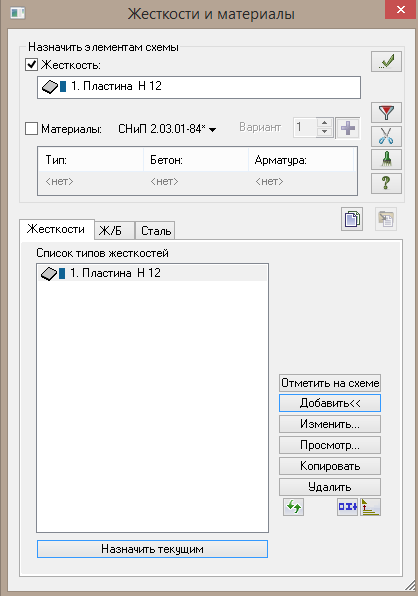Switch to the Сталь tab
Screen dimensions: 418x596
tap(155, 230)
